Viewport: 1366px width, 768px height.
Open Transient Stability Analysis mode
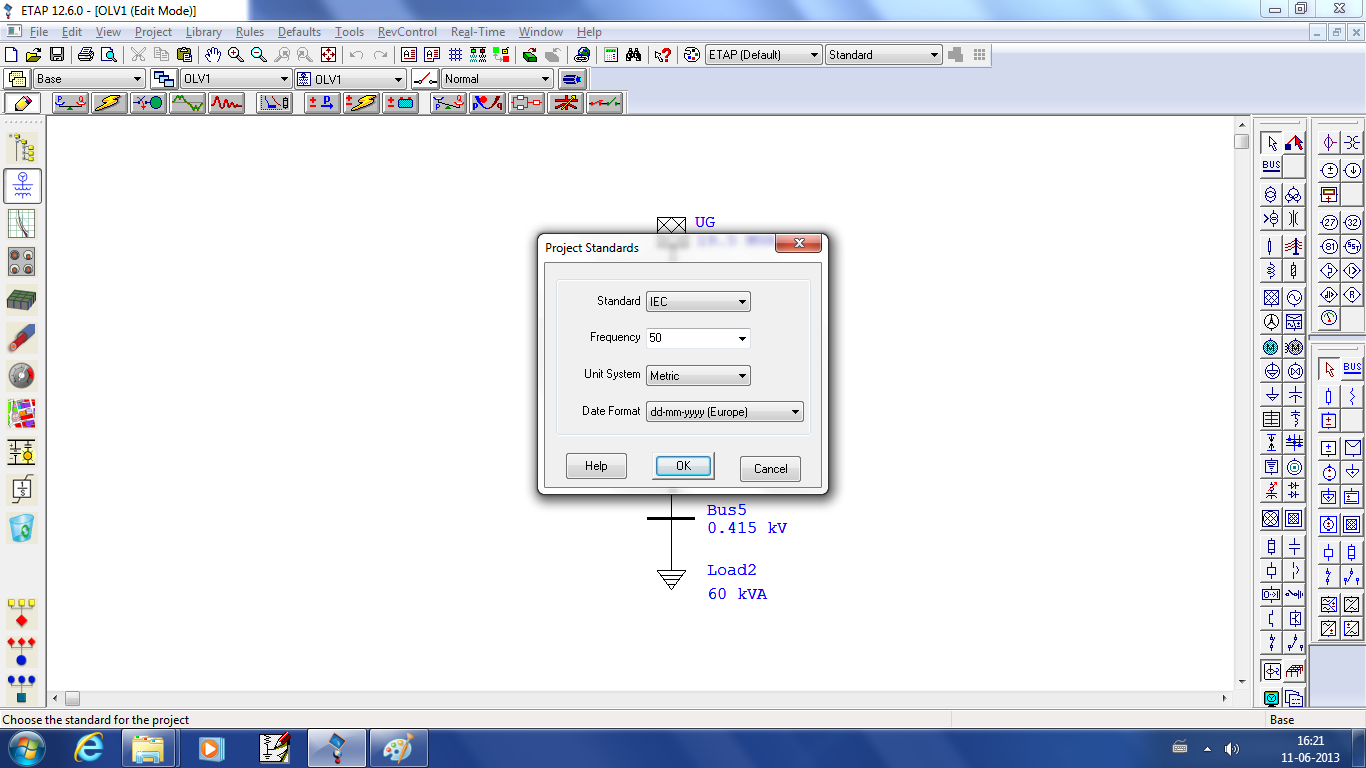coord(187,102)
